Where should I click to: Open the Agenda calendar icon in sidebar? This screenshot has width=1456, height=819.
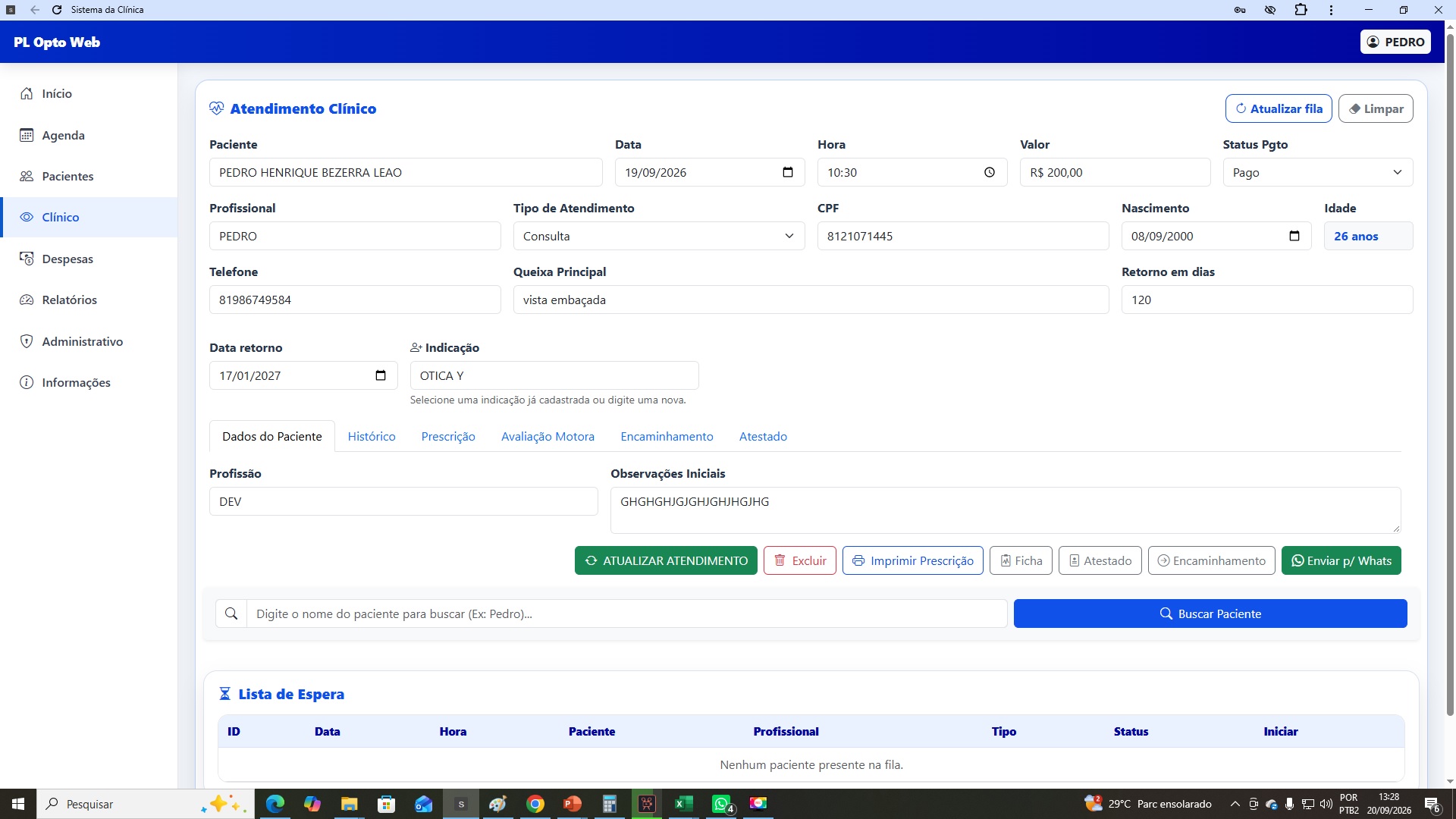coord(27,135)
